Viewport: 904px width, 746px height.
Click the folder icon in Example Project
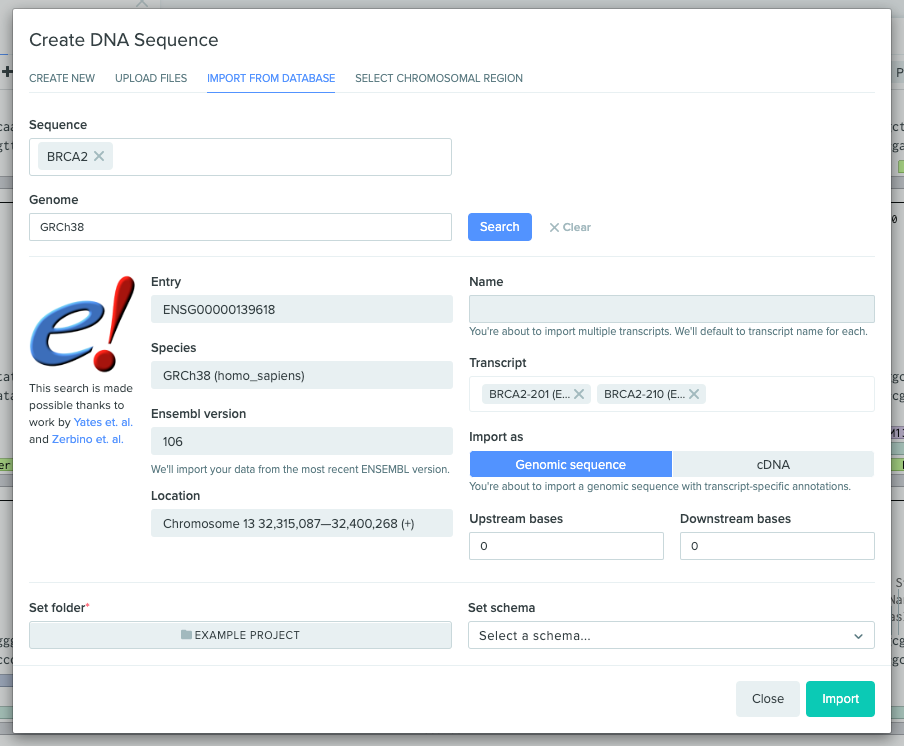[x=186, y=635]
